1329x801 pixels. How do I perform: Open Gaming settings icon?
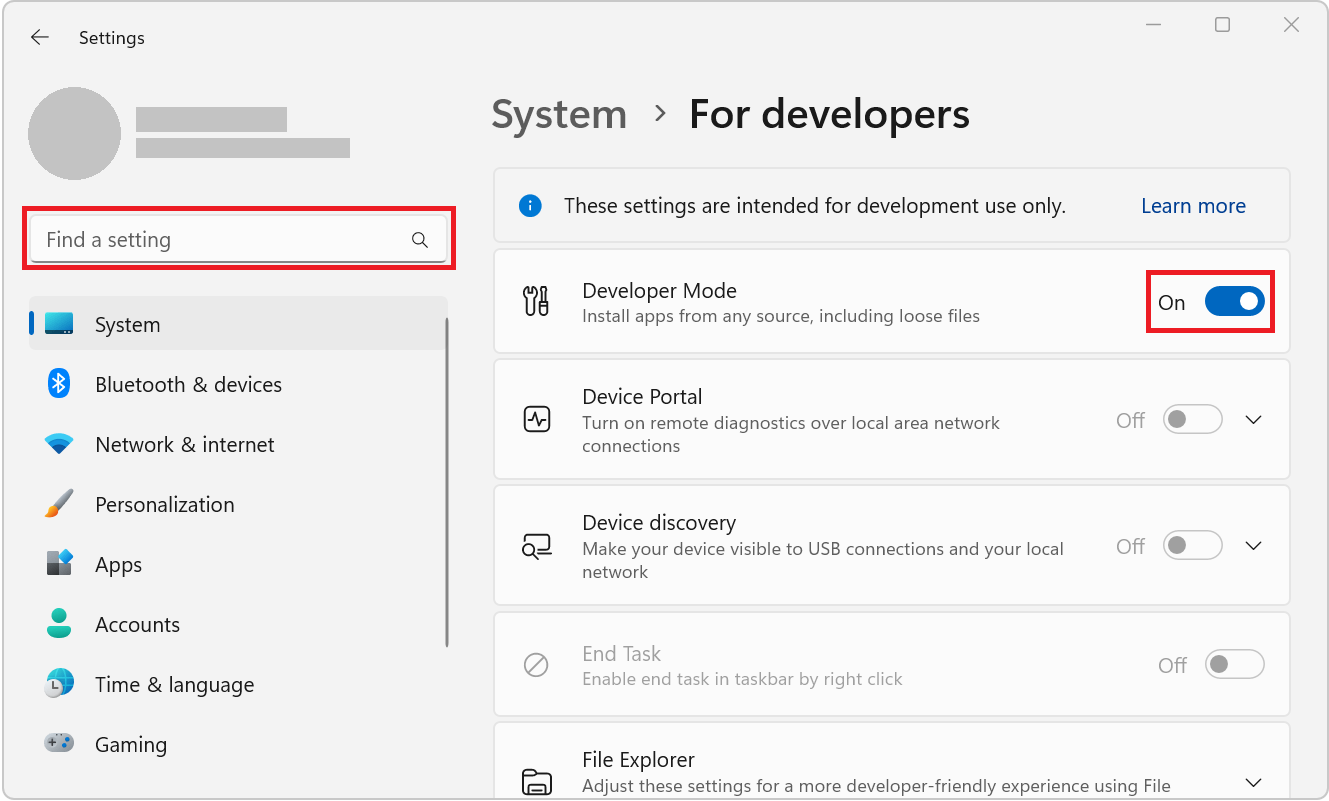[x=58, y=744]
